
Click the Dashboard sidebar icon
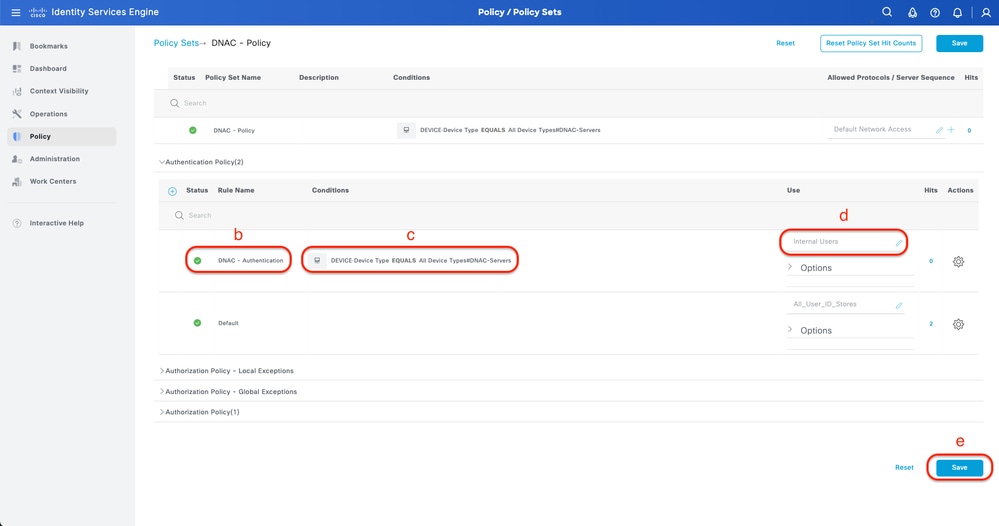[17, 68]
